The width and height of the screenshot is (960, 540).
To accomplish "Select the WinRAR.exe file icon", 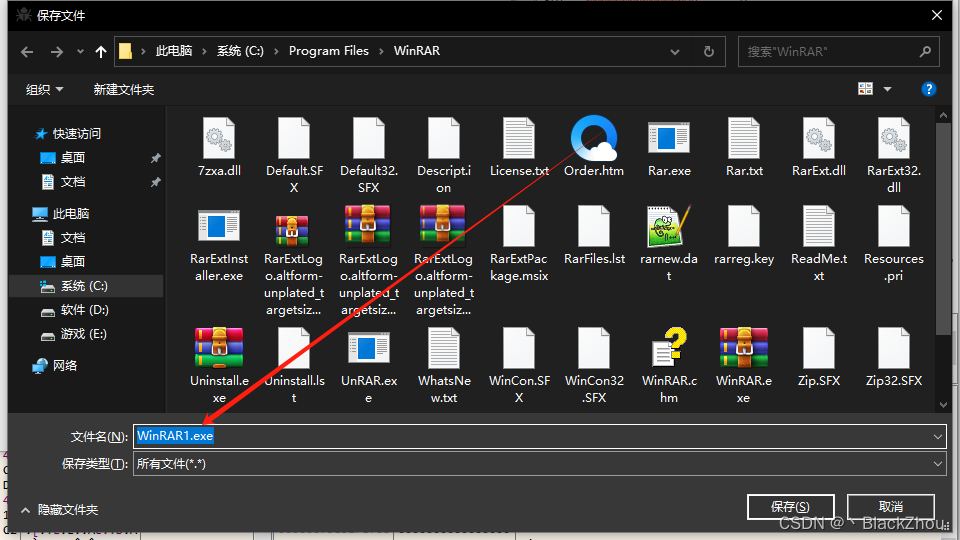I will (744, 348).
